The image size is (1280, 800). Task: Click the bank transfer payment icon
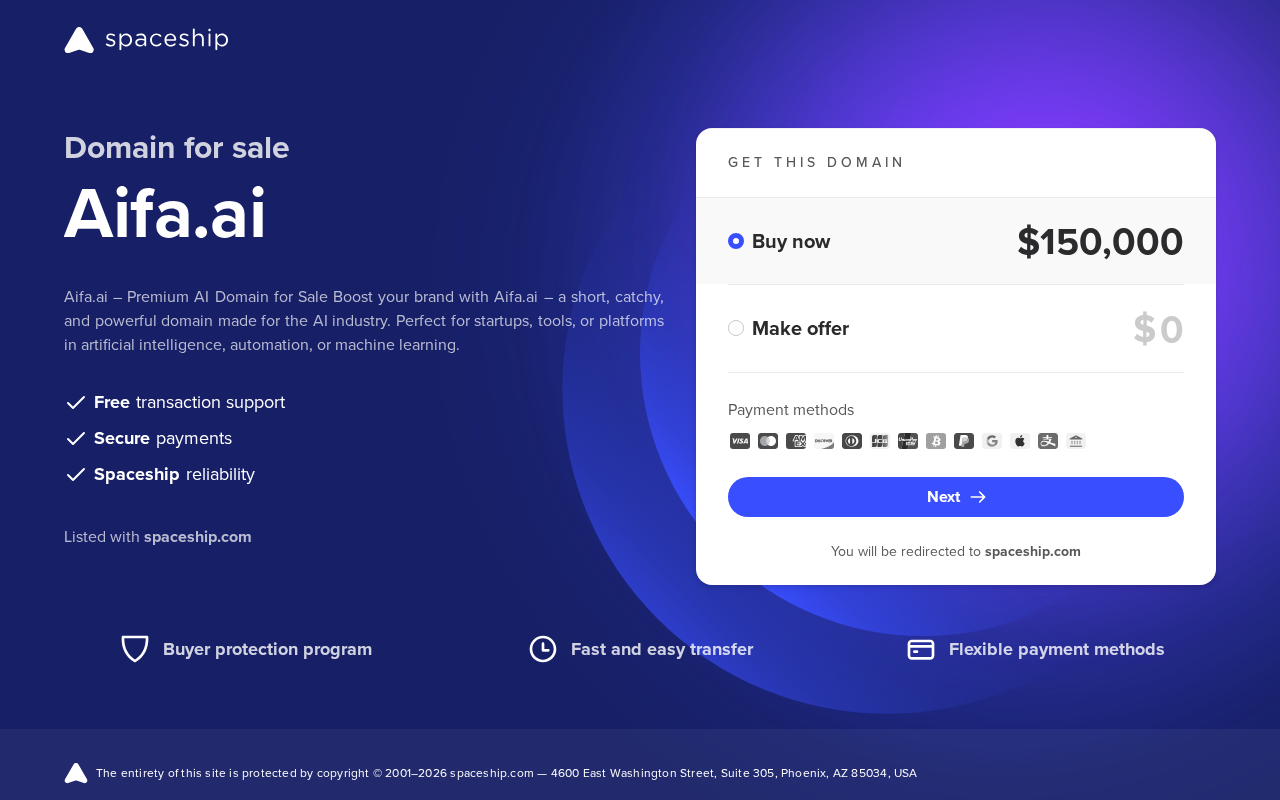pyautogui.click(x=1076, y=441)
